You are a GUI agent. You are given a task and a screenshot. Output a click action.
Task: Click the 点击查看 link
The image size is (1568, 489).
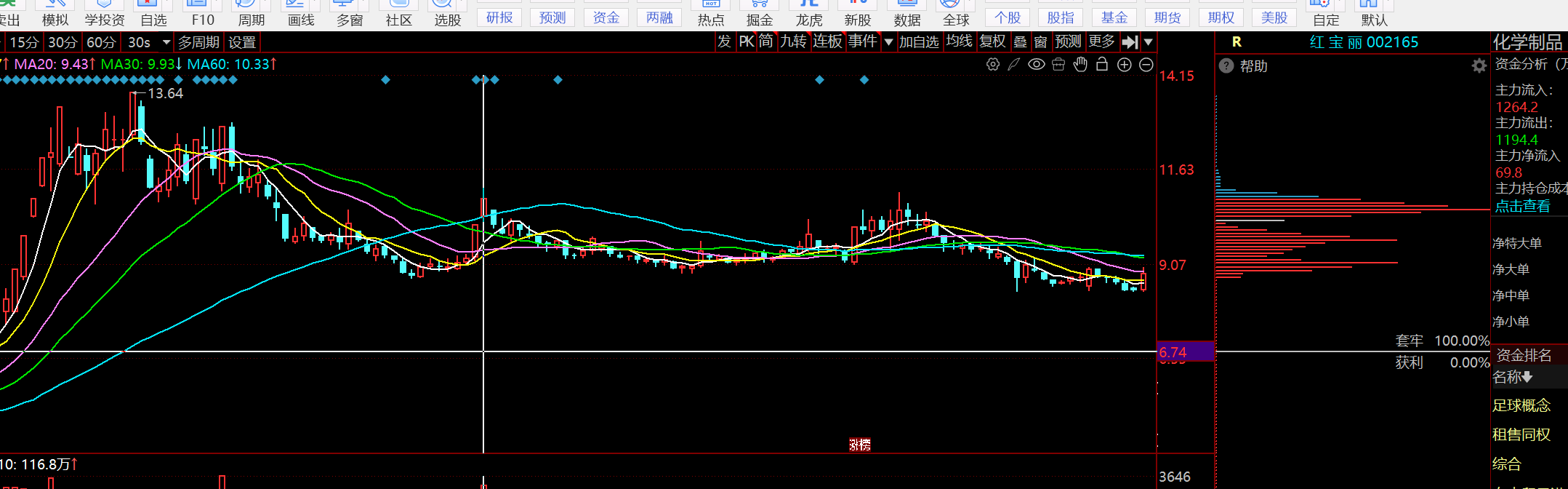[x=1522, y=206]
